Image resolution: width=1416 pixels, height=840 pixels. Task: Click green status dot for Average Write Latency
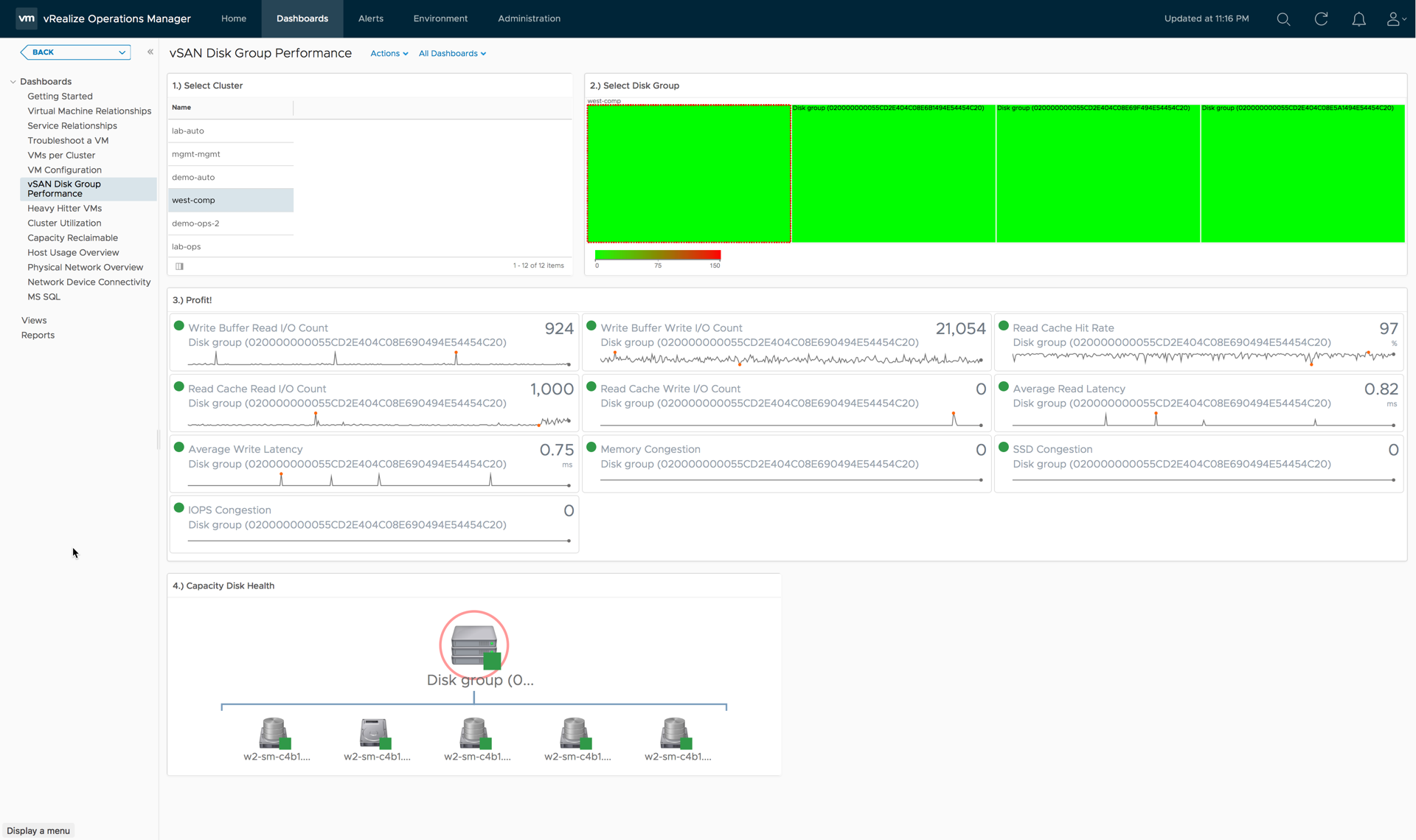tap(178, 446)
